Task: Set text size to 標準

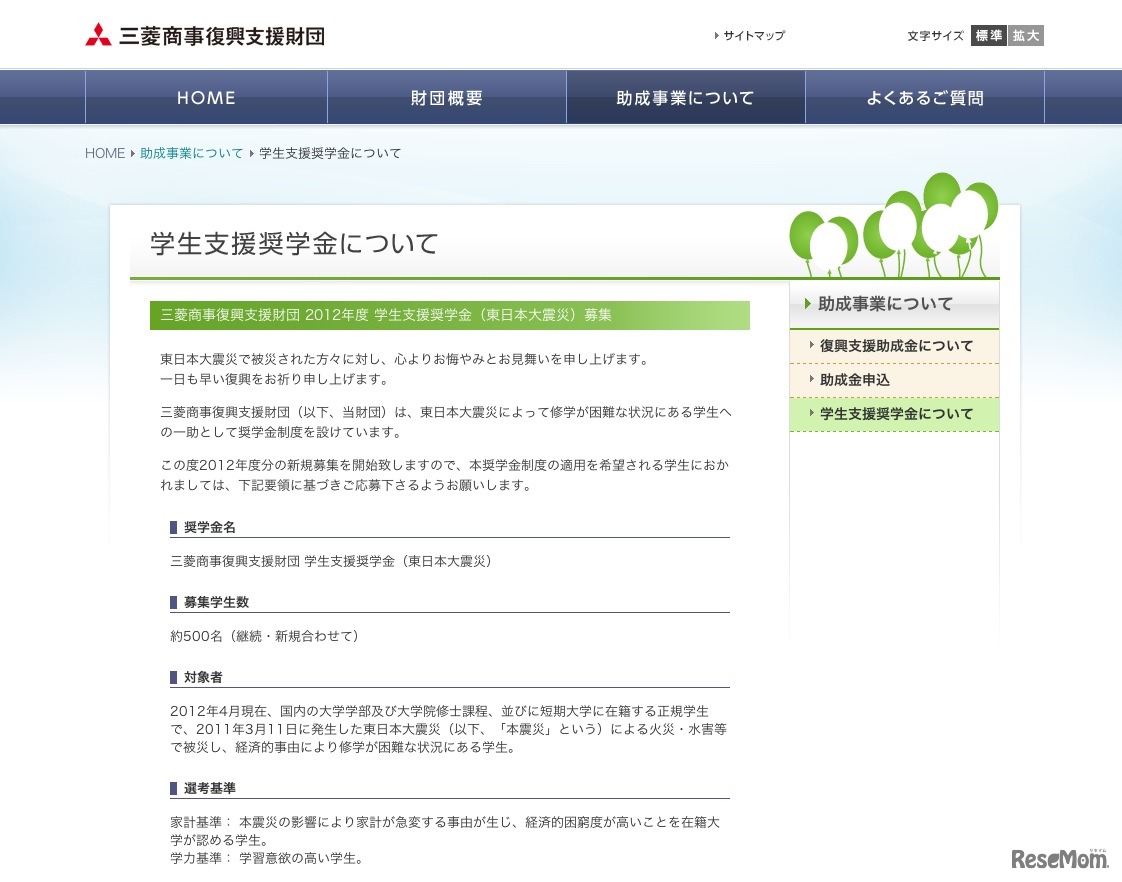Action: tap(989, 36)
